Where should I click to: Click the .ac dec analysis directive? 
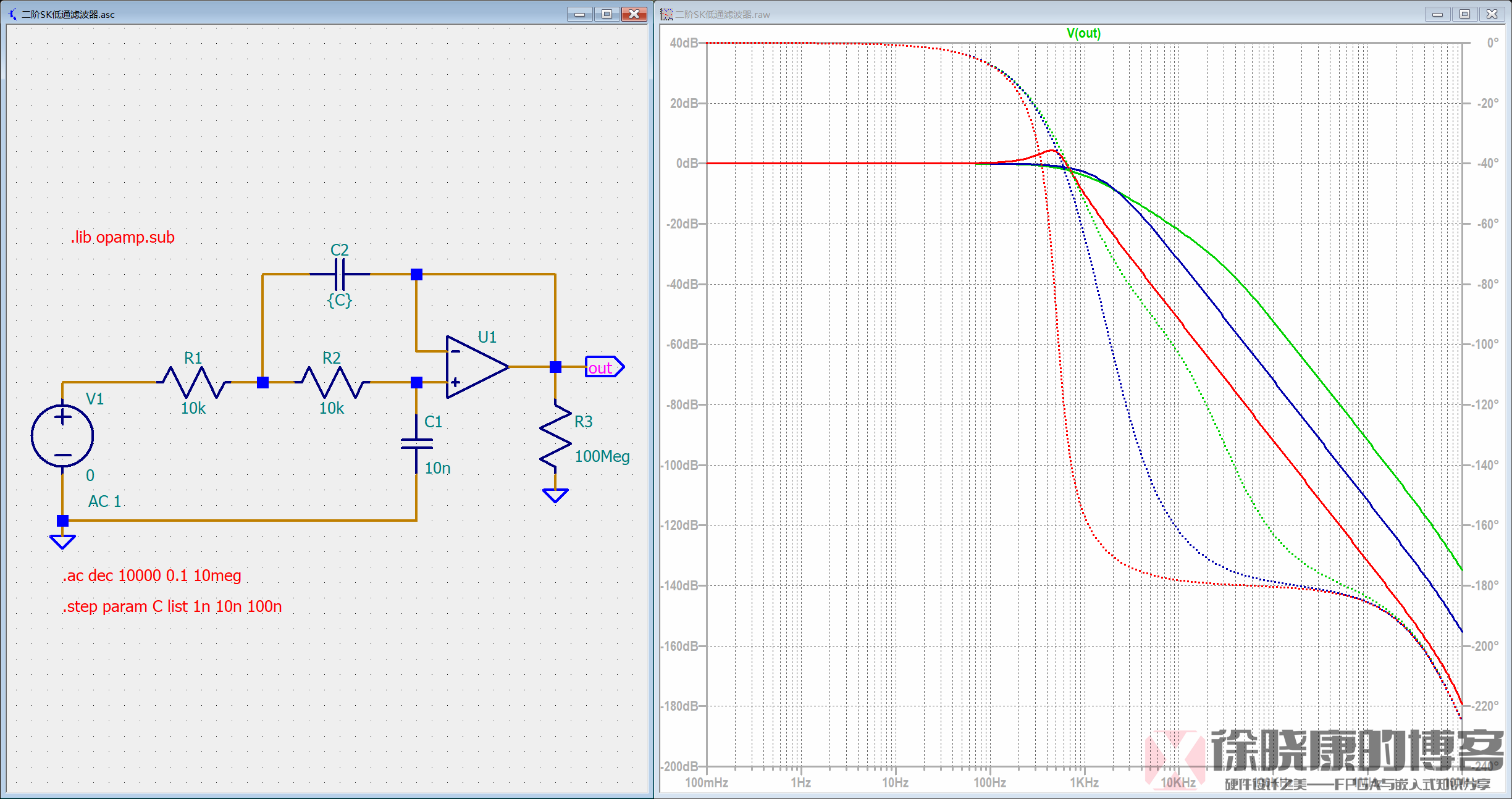tap(151, 575)
